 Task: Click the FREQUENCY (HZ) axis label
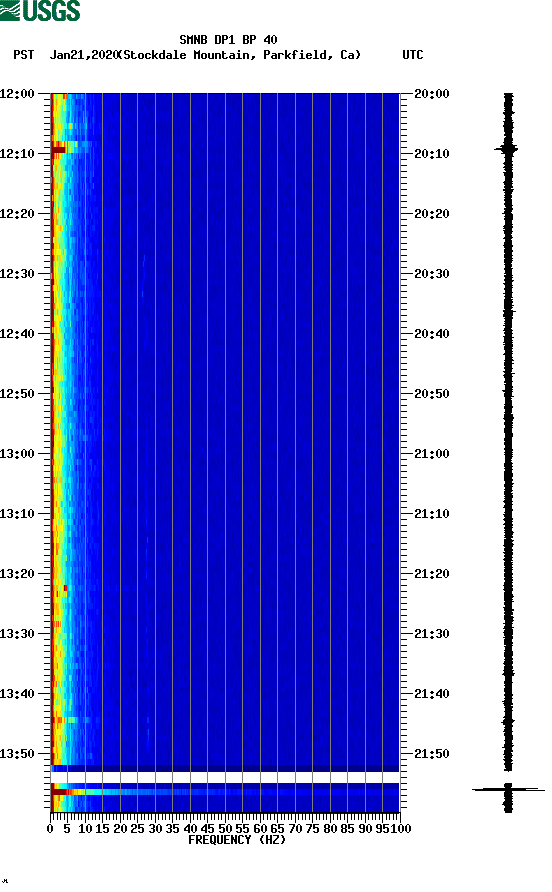tap(237, 840)
